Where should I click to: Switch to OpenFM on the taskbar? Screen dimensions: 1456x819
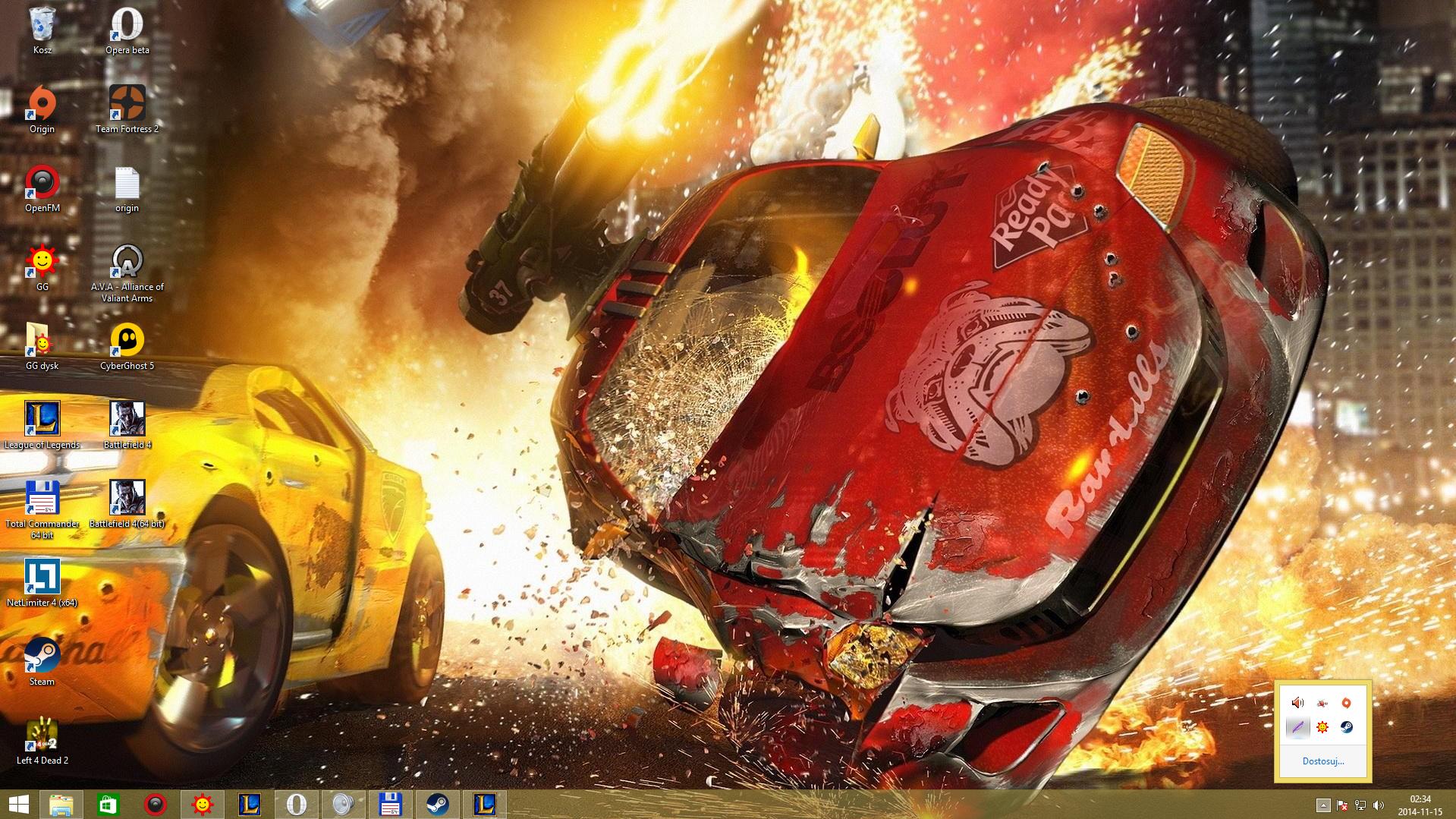point(156,805)
